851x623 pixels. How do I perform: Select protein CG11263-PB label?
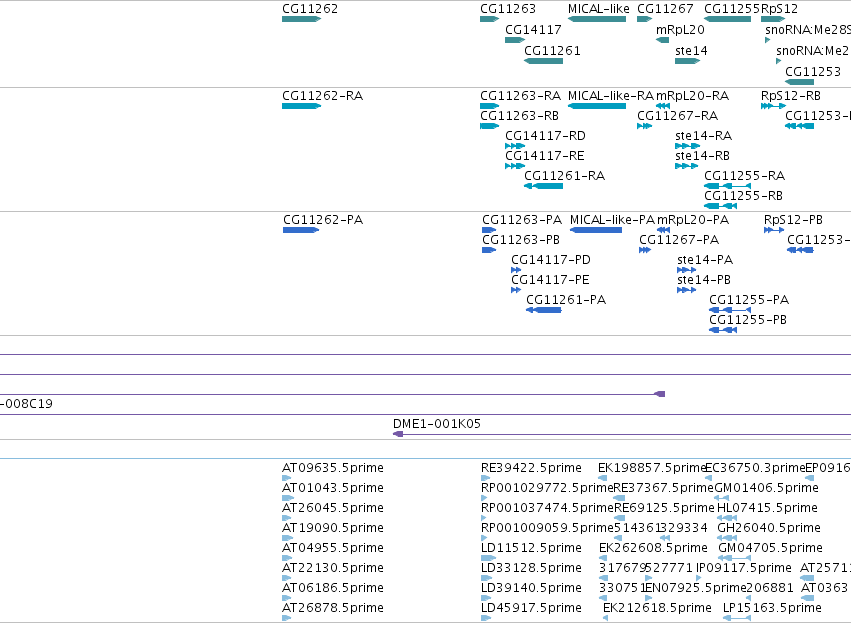tap(521, 240)
